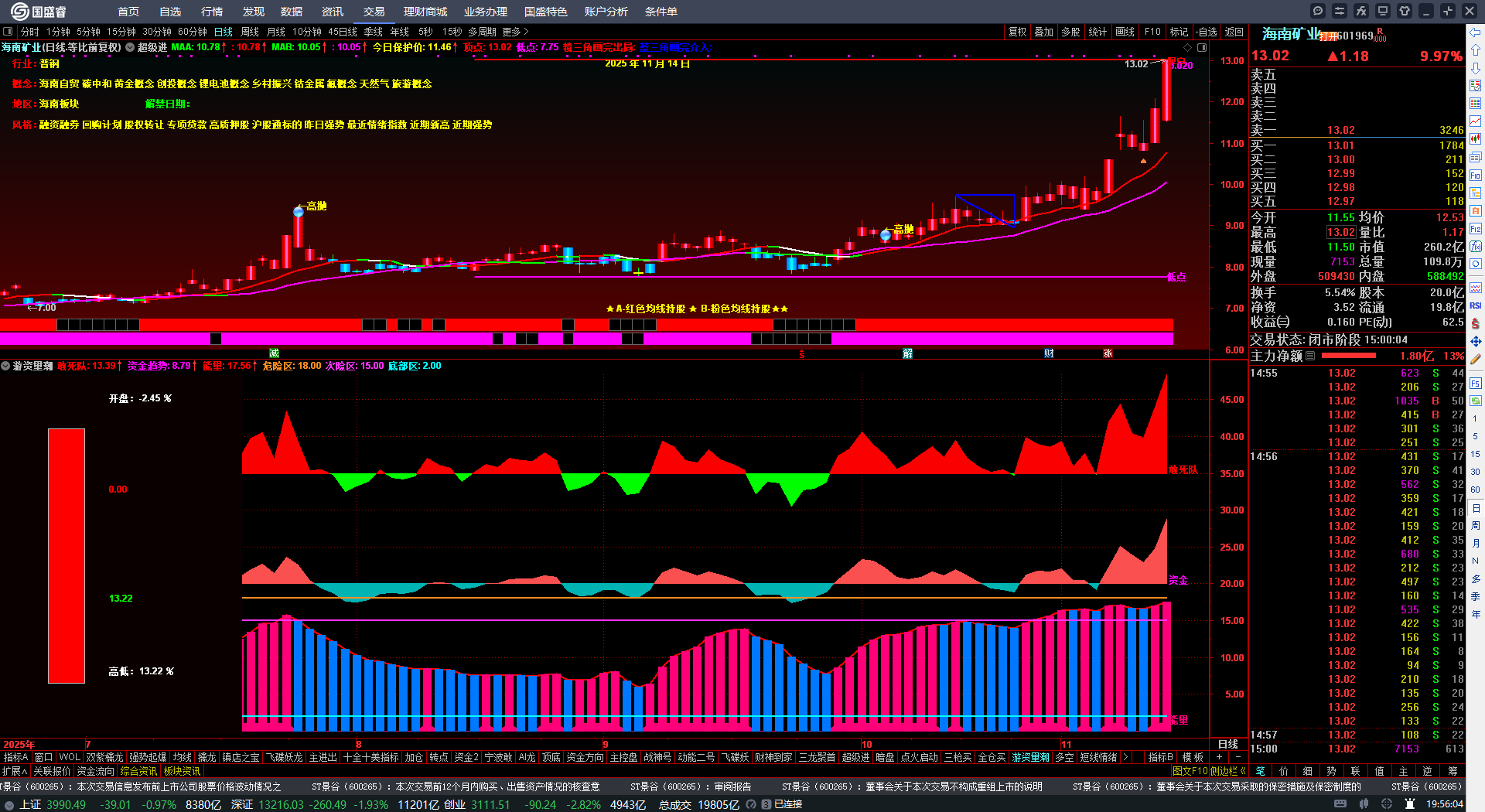The image size is (1485, 812).
Task: Click the Guosheng logo at top left
Action: (38, 12)
